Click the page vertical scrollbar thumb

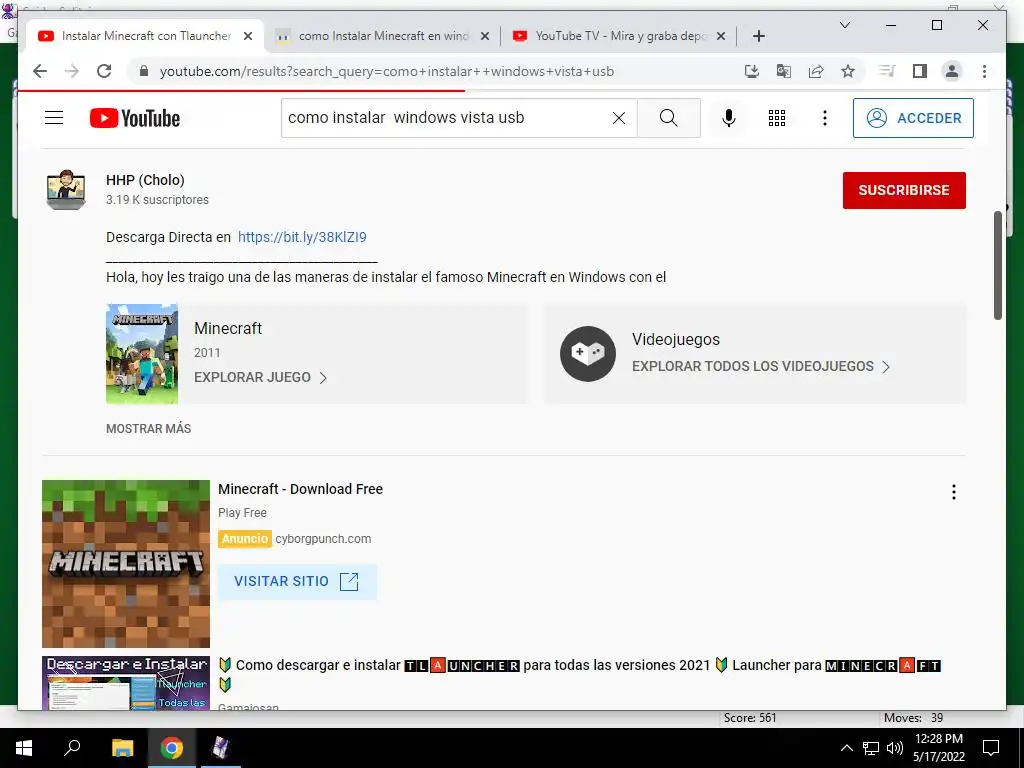(997, 265)
